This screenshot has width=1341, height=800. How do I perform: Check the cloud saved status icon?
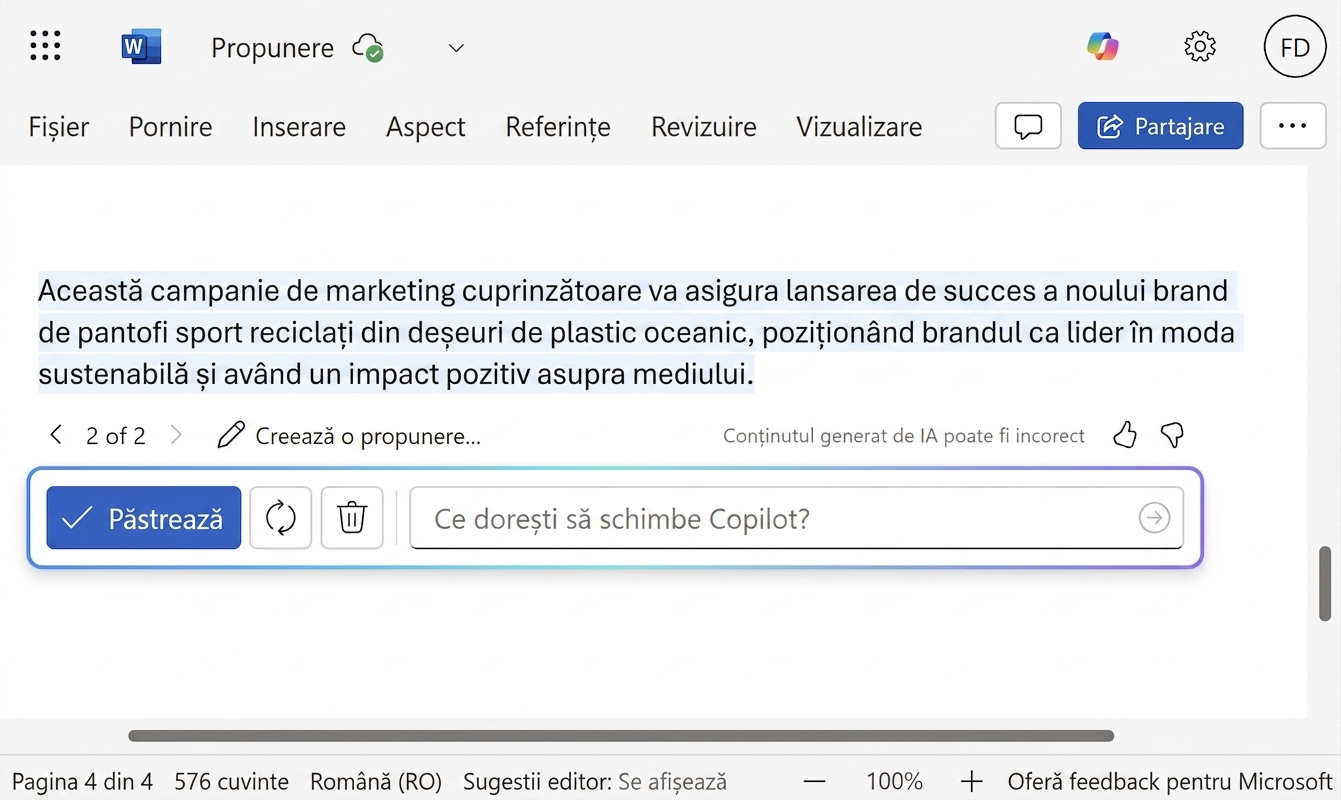[x=368, y=47]
